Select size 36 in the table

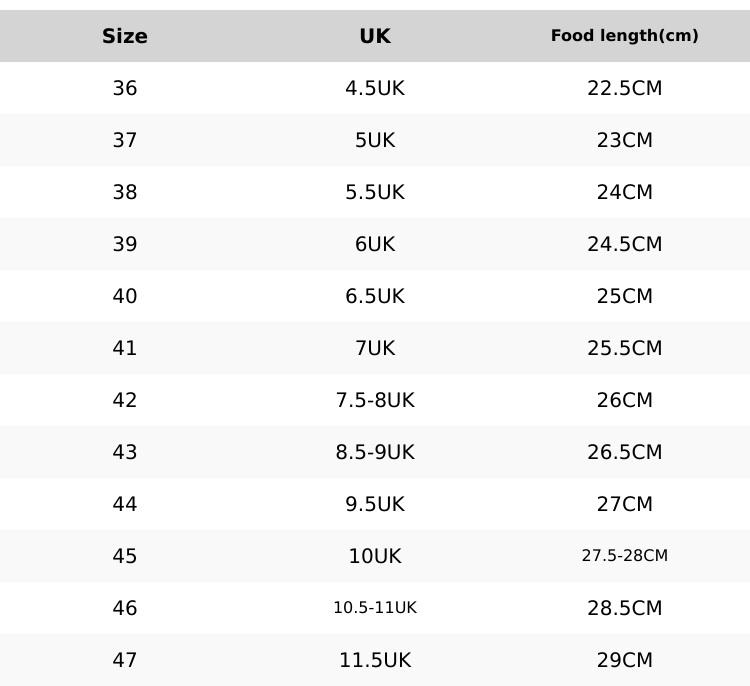(125, 88)
